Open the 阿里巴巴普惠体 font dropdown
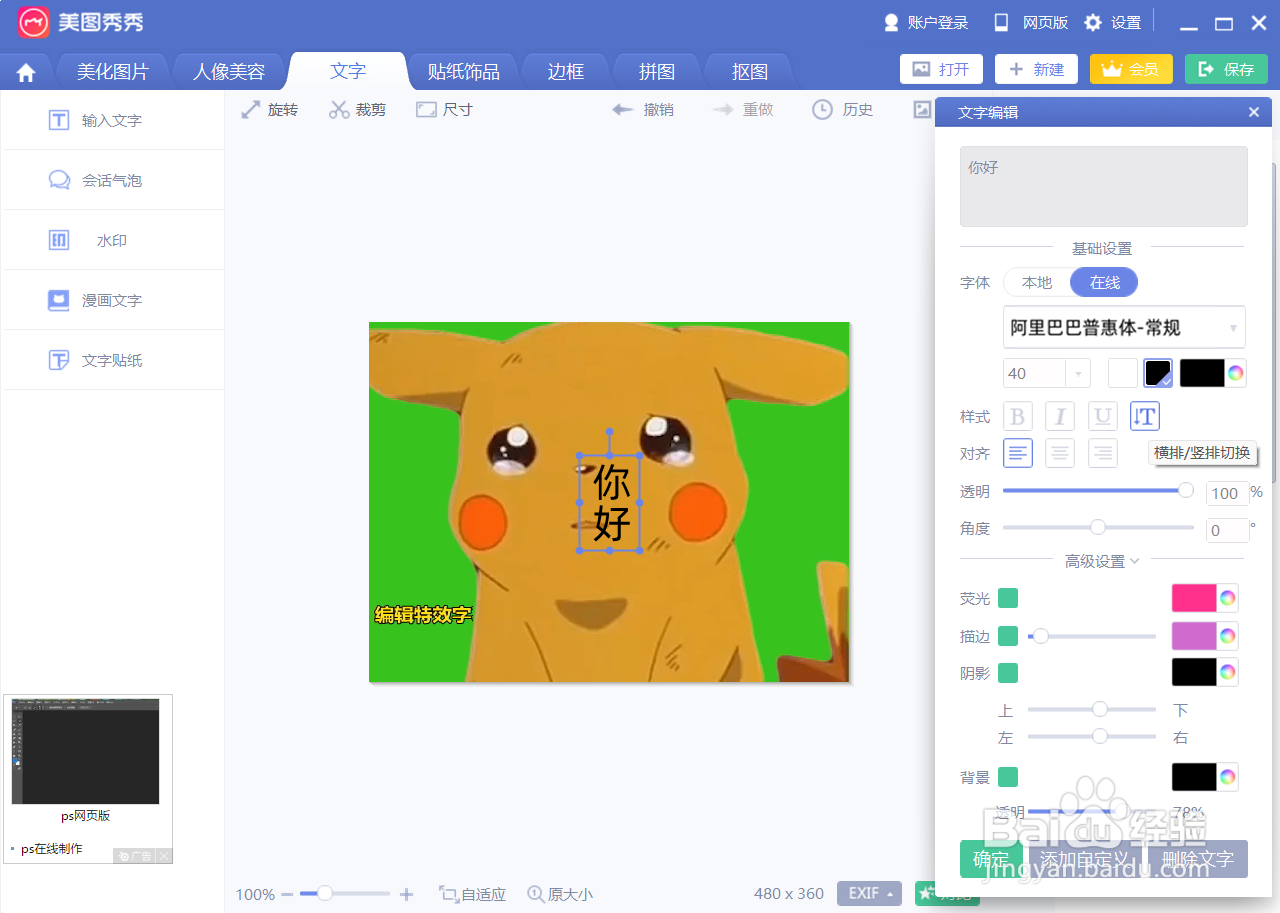 click(1124, 327)
